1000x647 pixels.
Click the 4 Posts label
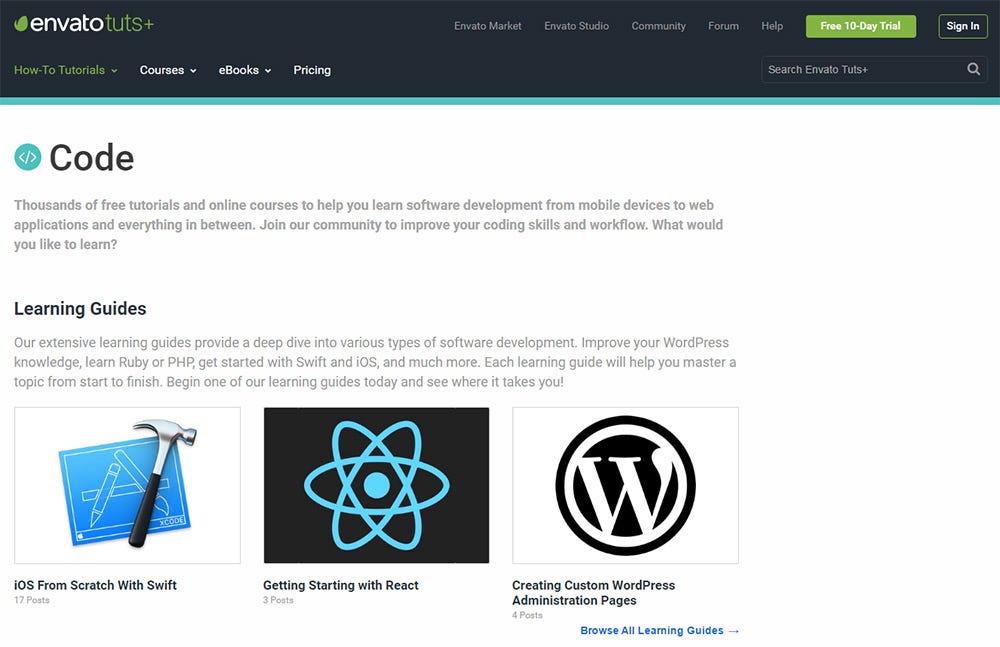[527, 616]
